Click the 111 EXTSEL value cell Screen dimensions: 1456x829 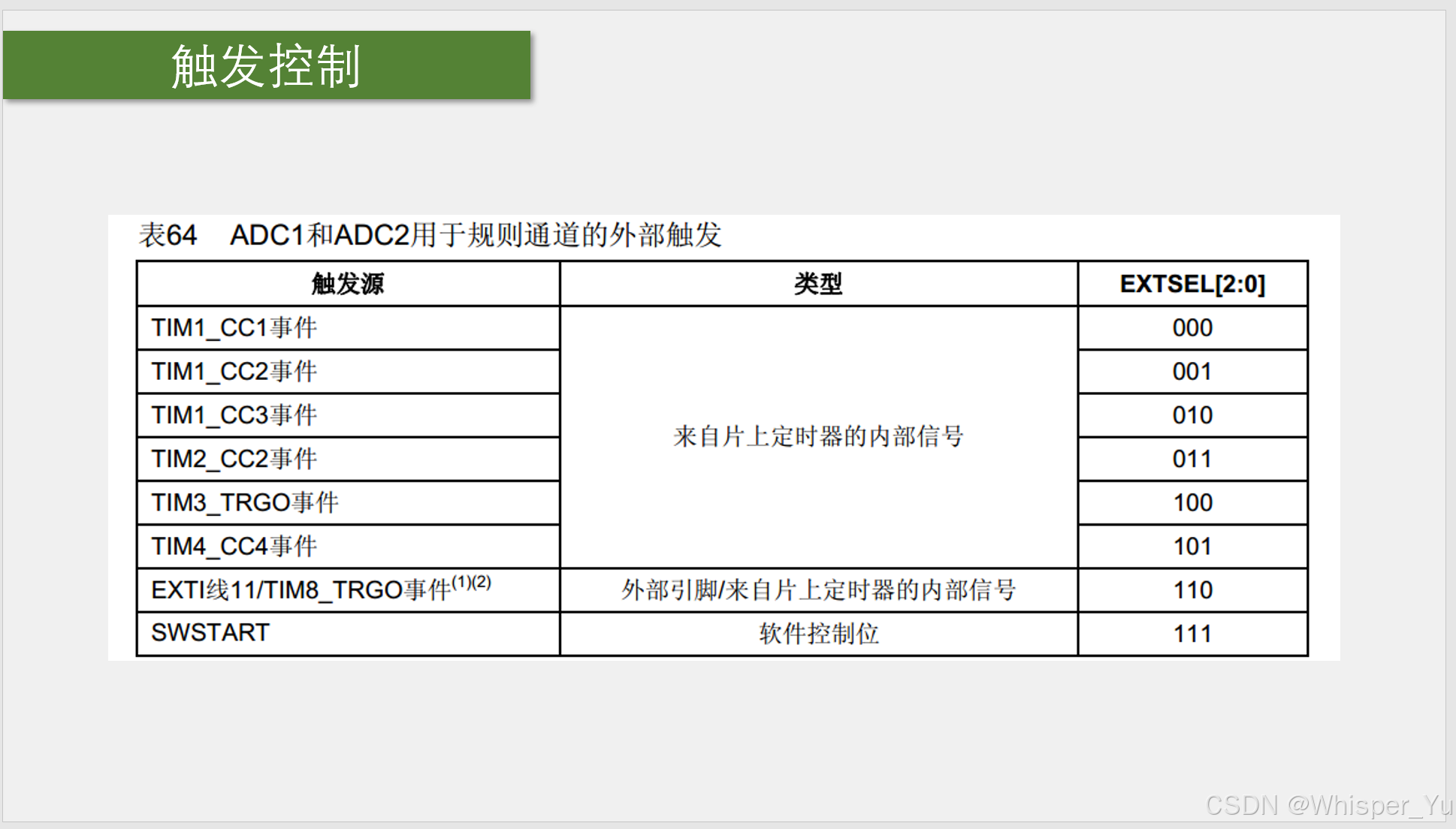pos(1192,632)
